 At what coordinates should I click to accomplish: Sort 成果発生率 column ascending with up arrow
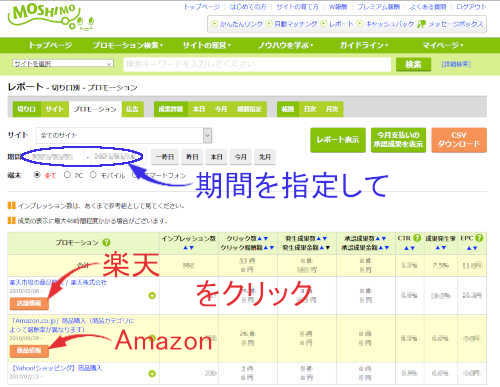[x=438, y=248]
